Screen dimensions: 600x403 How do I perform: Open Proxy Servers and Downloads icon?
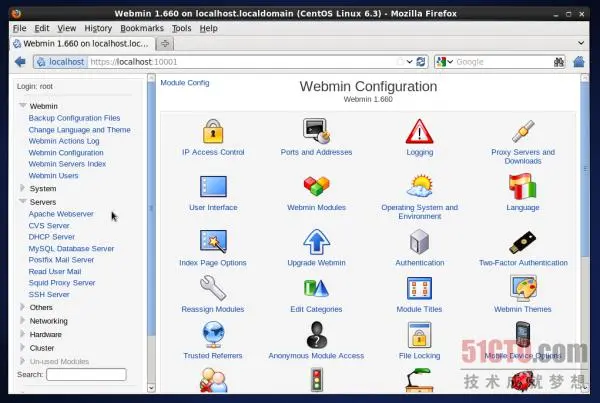point(523,131)
